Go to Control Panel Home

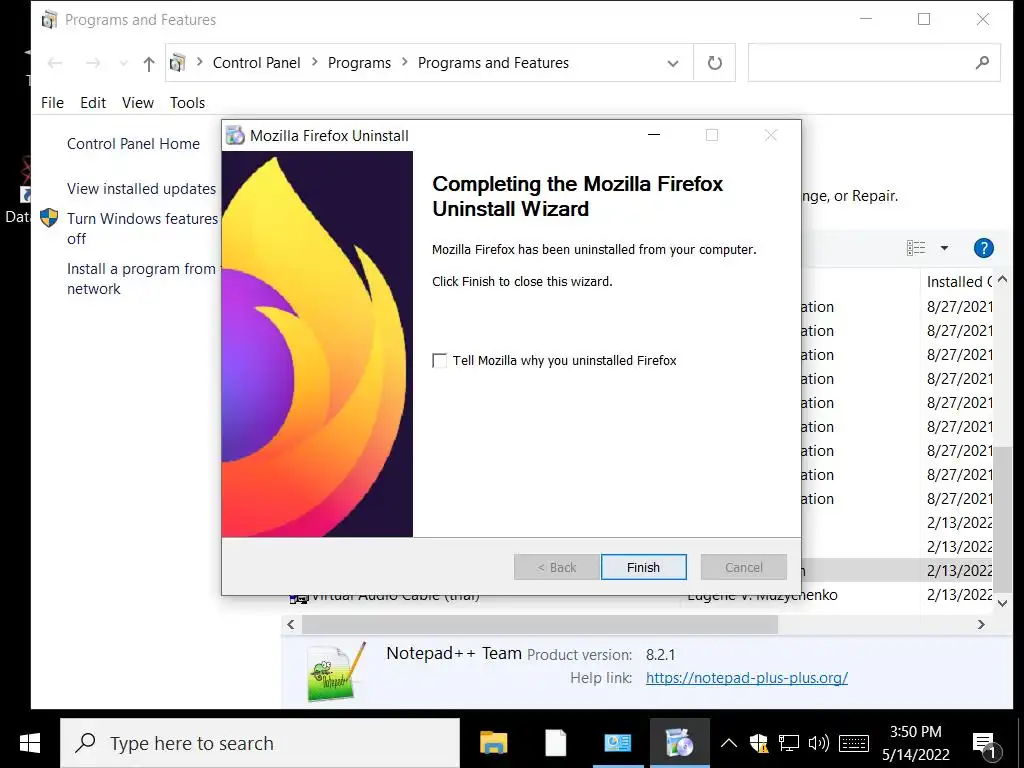point(133,144)
